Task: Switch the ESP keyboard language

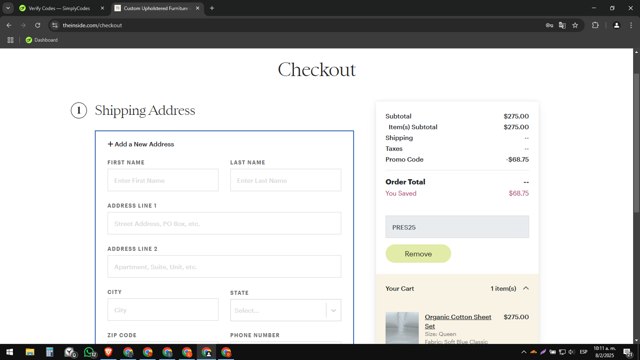Action: (x=584, y=352)
